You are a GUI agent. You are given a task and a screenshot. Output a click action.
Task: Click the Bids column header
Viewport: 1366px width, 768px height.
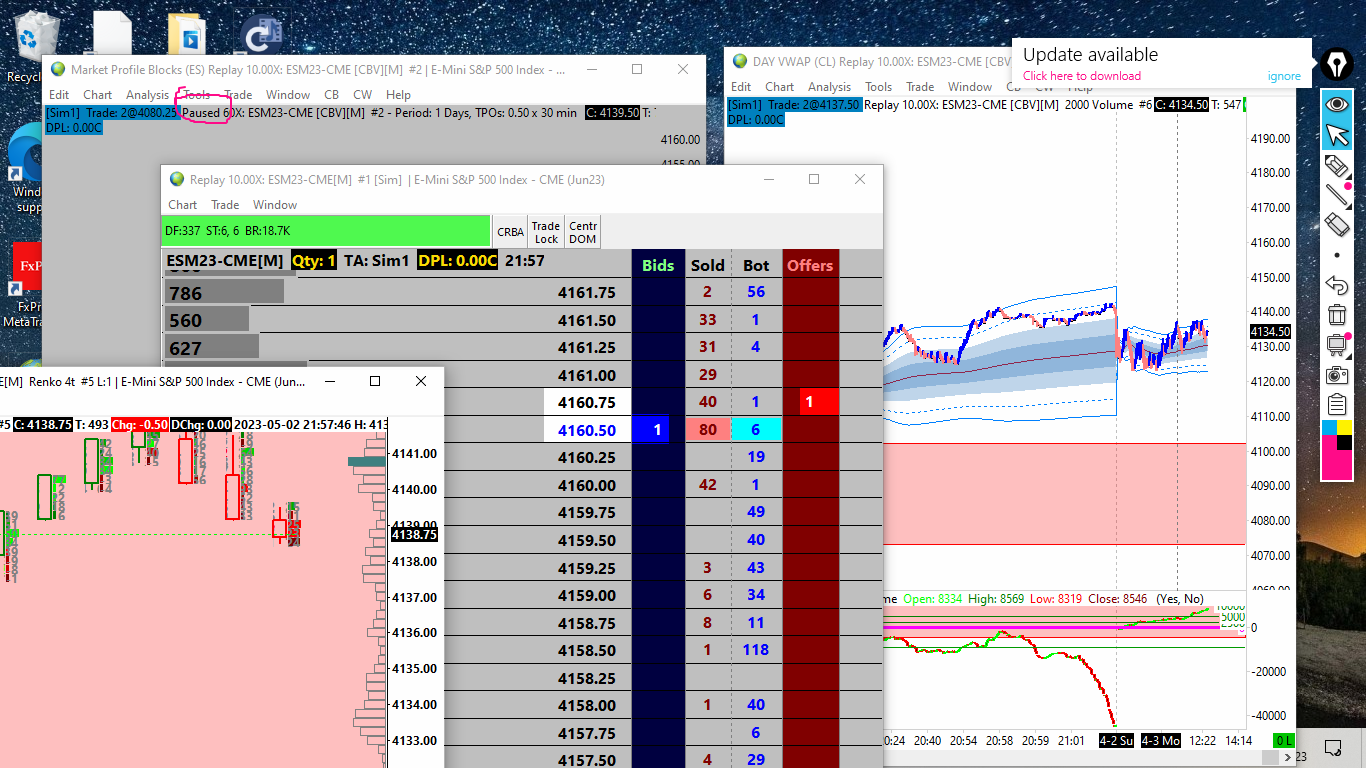tap(658, 265)
